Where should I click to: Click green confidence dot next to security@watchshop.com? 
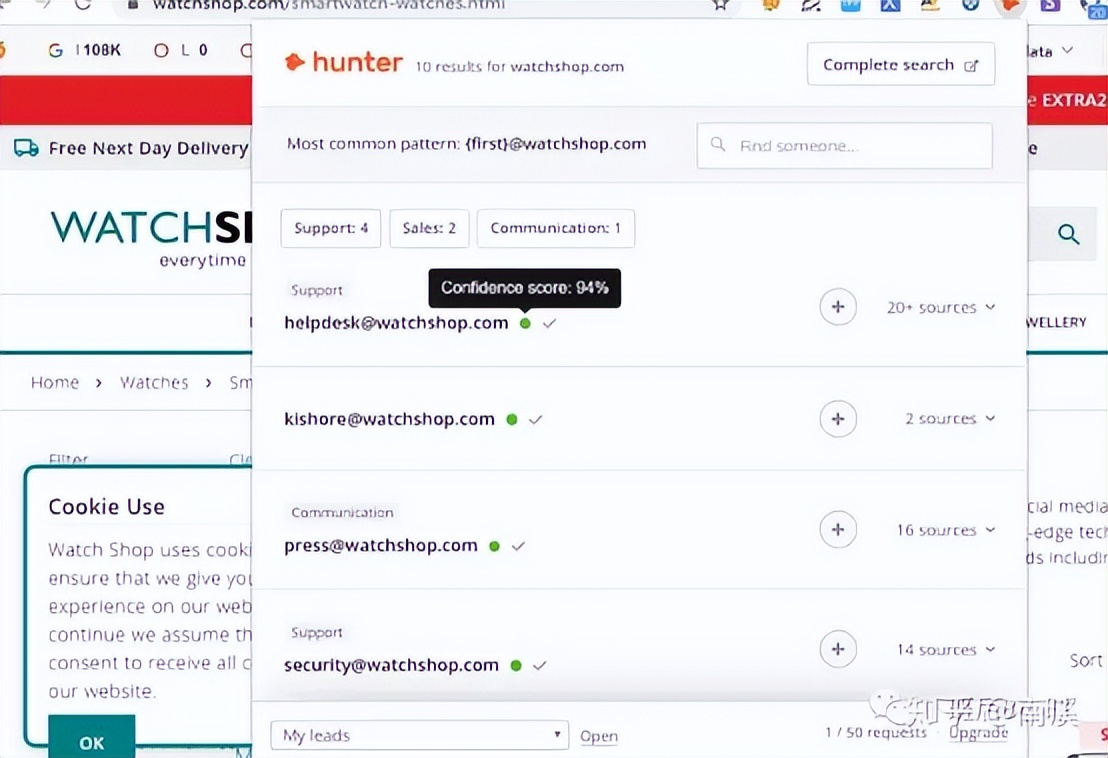pyautogui.click(x=516, y=665)
